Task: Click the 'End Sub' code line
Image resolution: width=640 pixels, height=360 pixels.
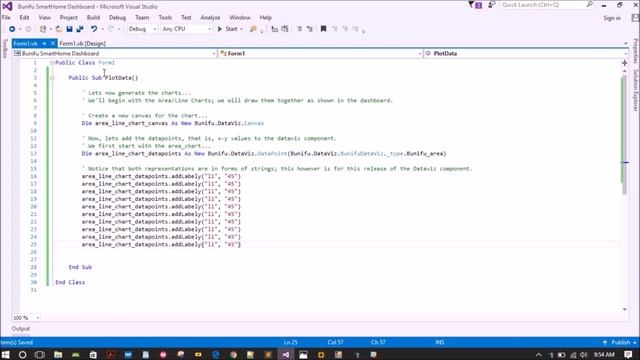Action: point(80,267)
